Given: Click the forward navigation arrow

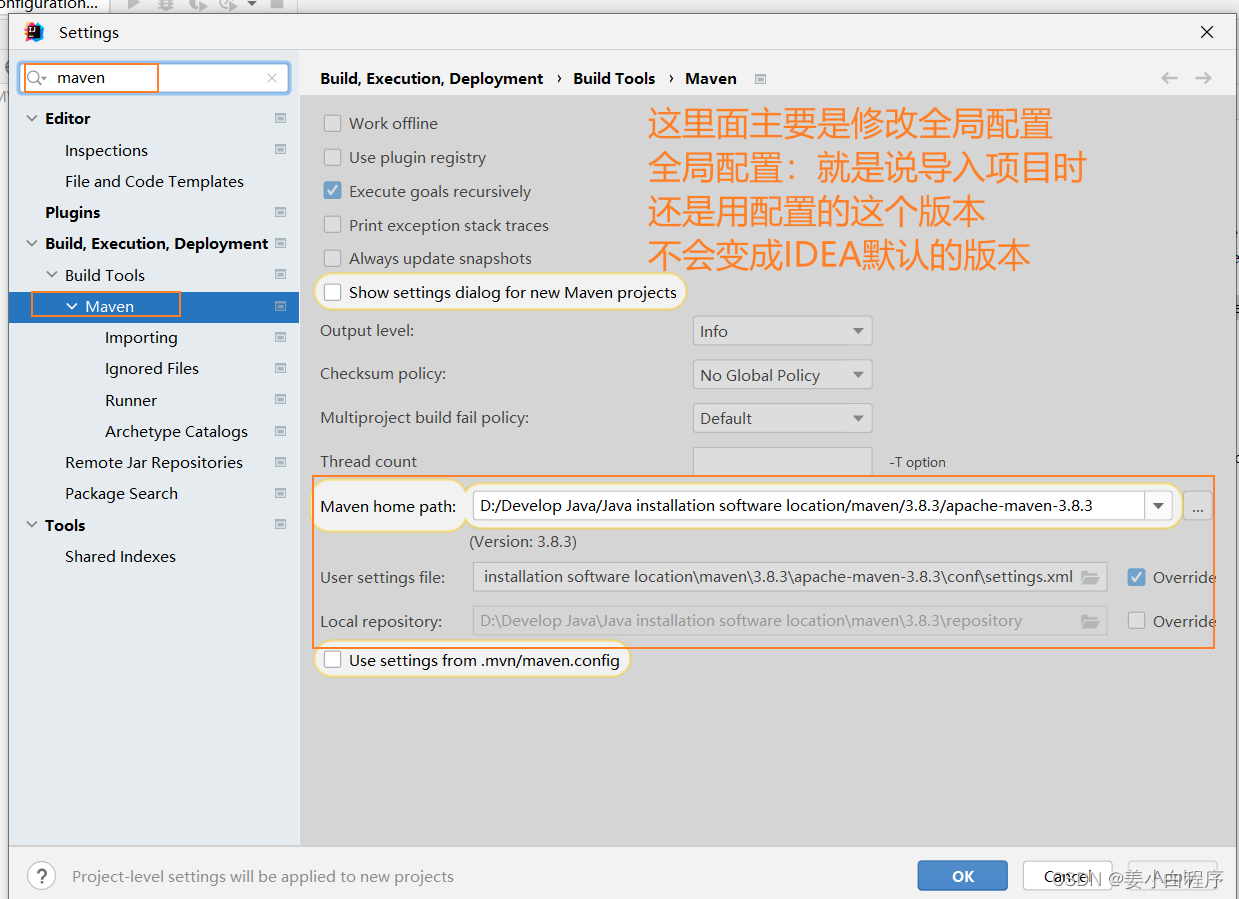Looking at the screenshot, I should pyautogui.click(x=1203, y=78).
